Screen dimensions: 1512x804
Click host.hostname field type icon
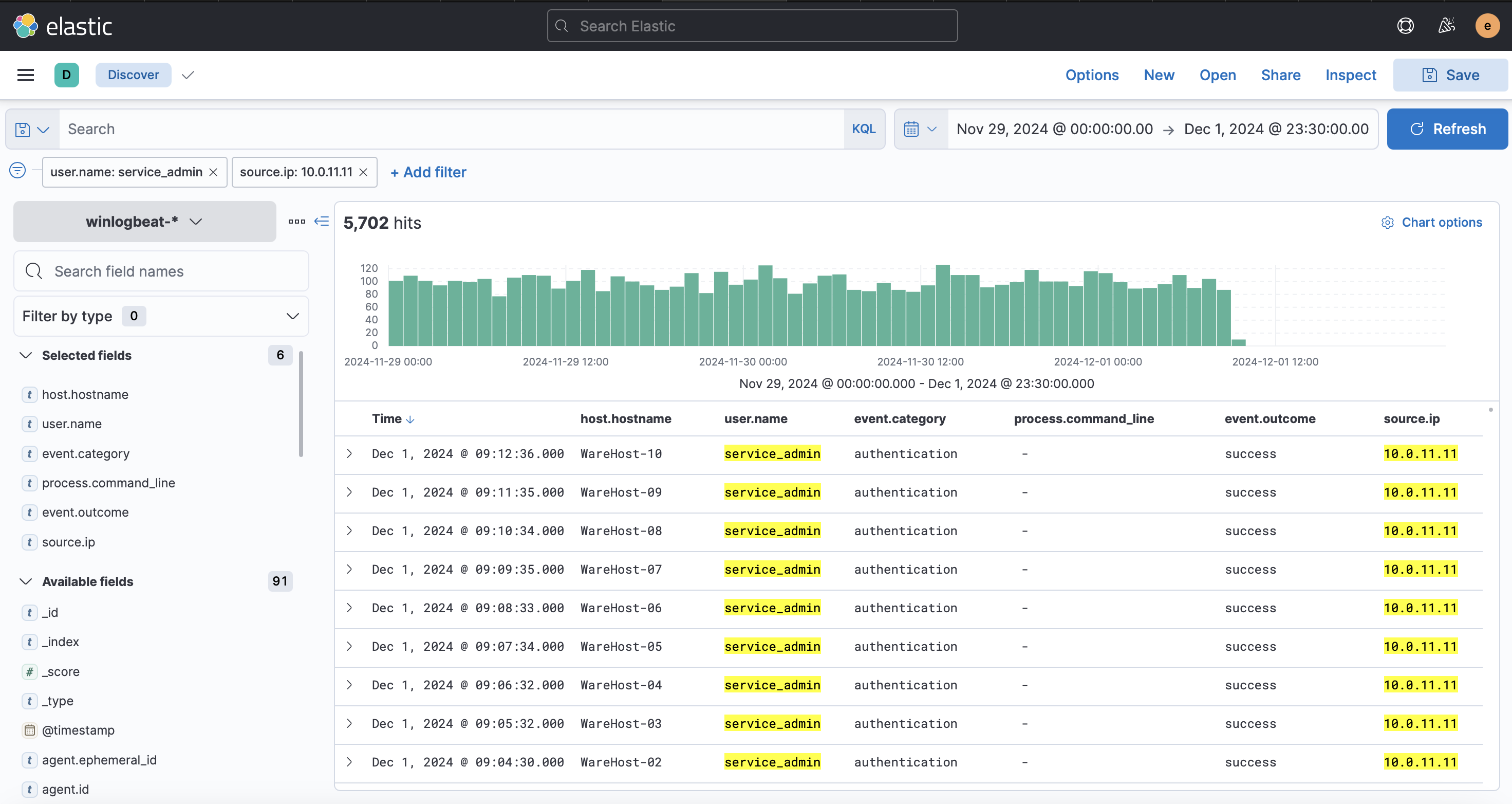click(x=29, y=395)
